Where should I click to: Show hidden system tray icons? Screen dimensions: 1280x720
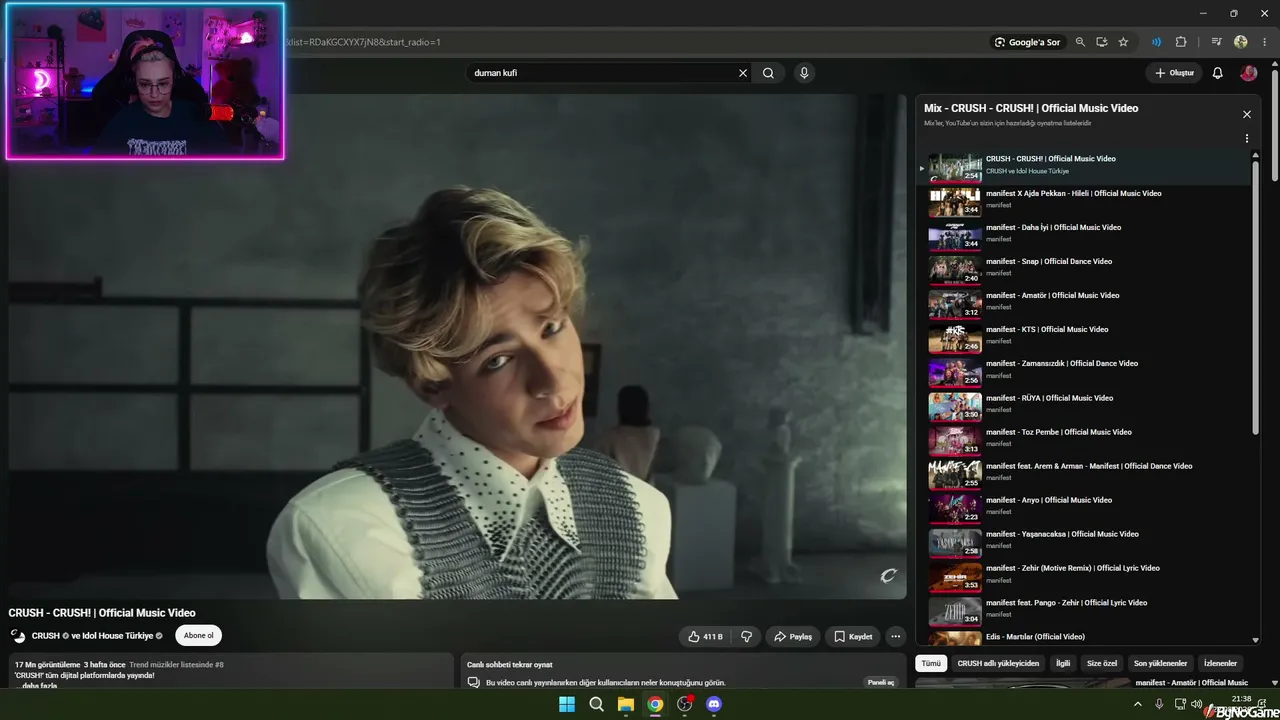[1137, 704]
